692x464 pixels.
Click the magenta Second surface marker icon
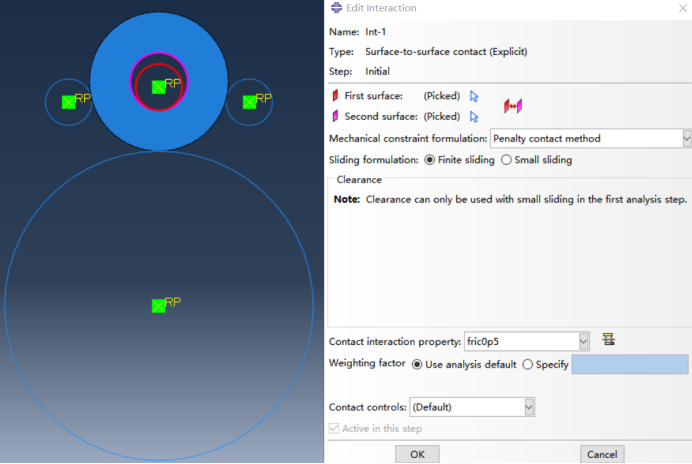[335, 116]
